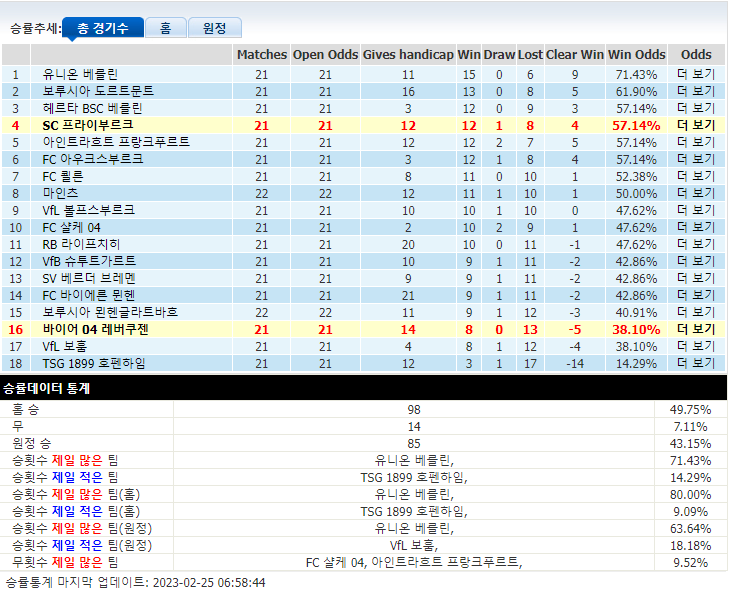Click the 71.43% win odds for 유니온 베를린 row

(x=636, y=75)
